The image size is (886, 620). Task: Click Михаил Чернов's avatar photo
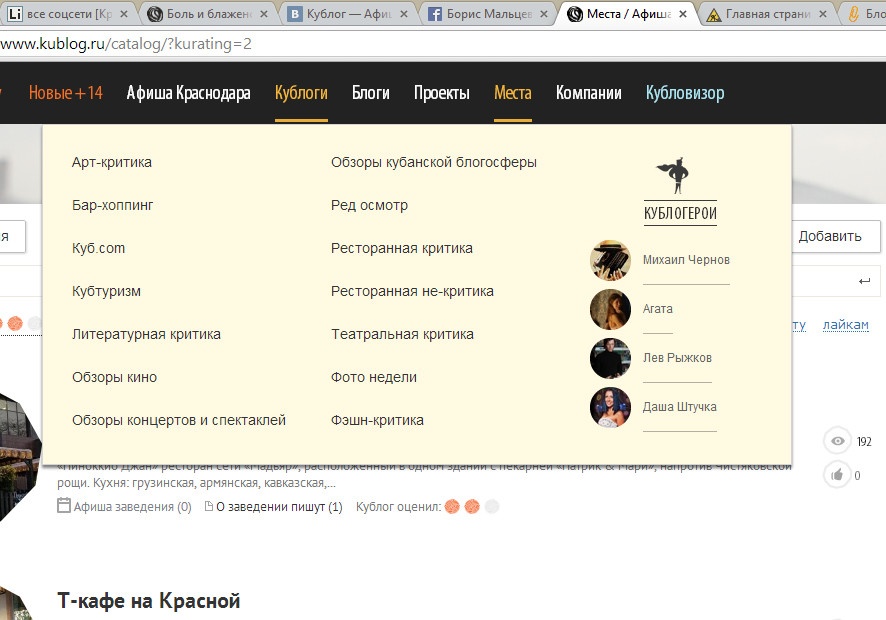click(610, 260)
